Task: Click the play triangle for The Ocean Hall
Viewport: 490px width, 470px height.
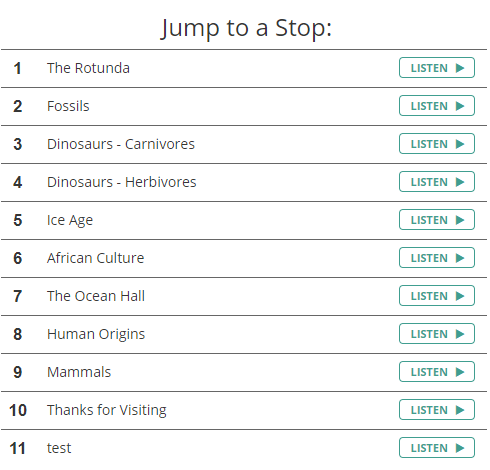Action: click(x=460, y=296)
